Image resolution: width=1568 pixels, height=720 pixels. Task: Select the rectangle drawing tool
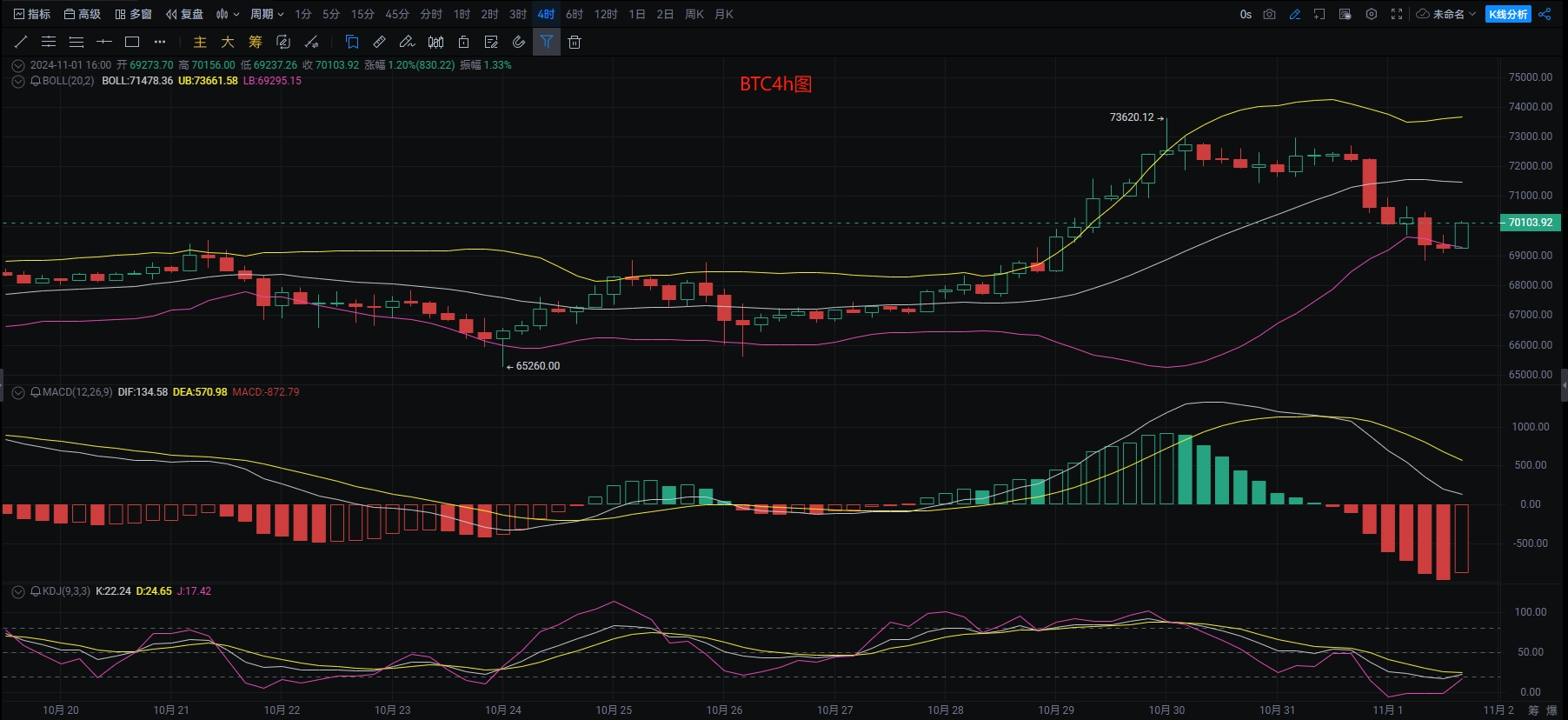pyautogui.click(x=132, y=42)
